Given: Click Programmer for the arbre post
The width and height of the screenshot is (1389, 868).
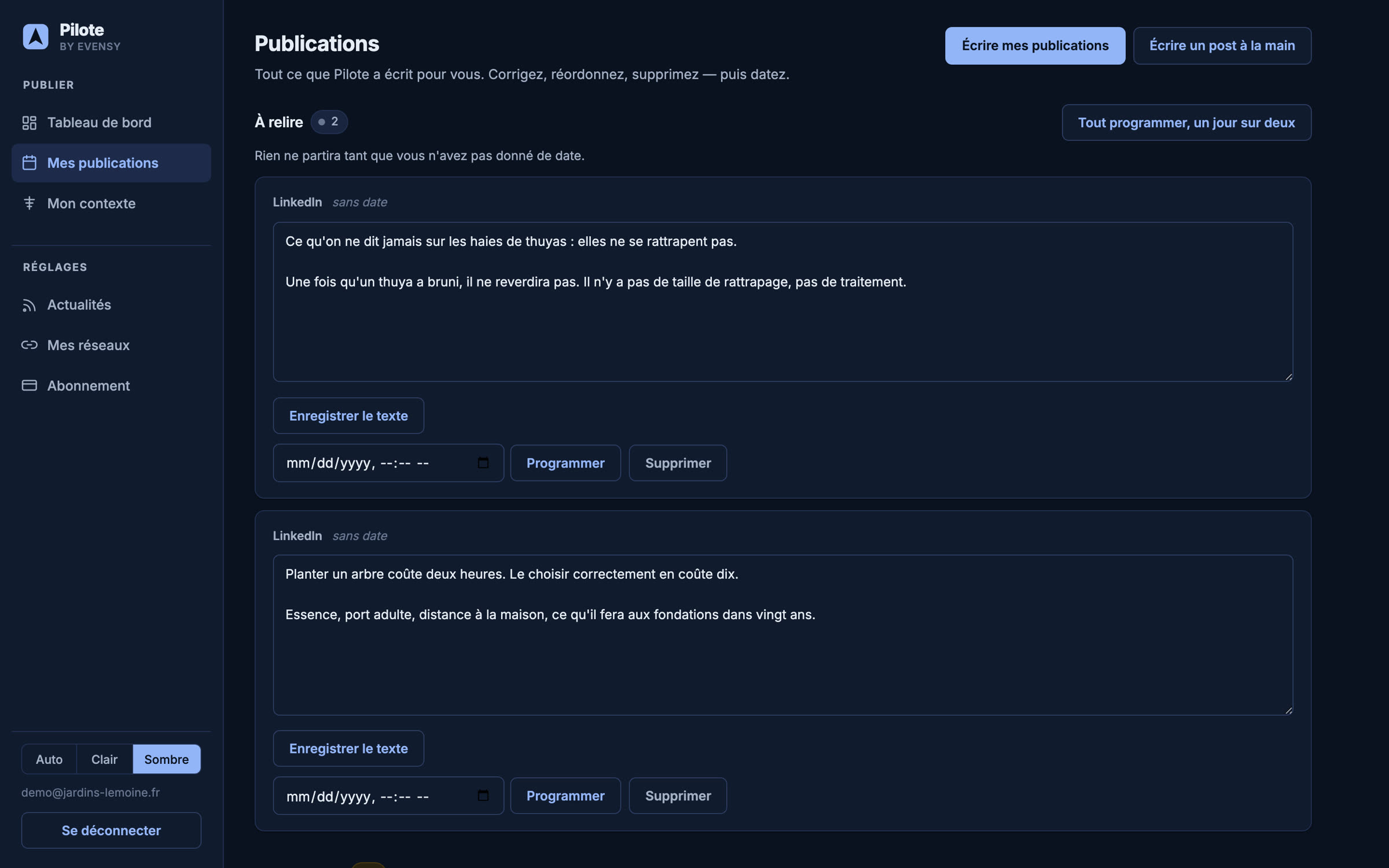Looking at the screenshot, I should pos(565,796).
